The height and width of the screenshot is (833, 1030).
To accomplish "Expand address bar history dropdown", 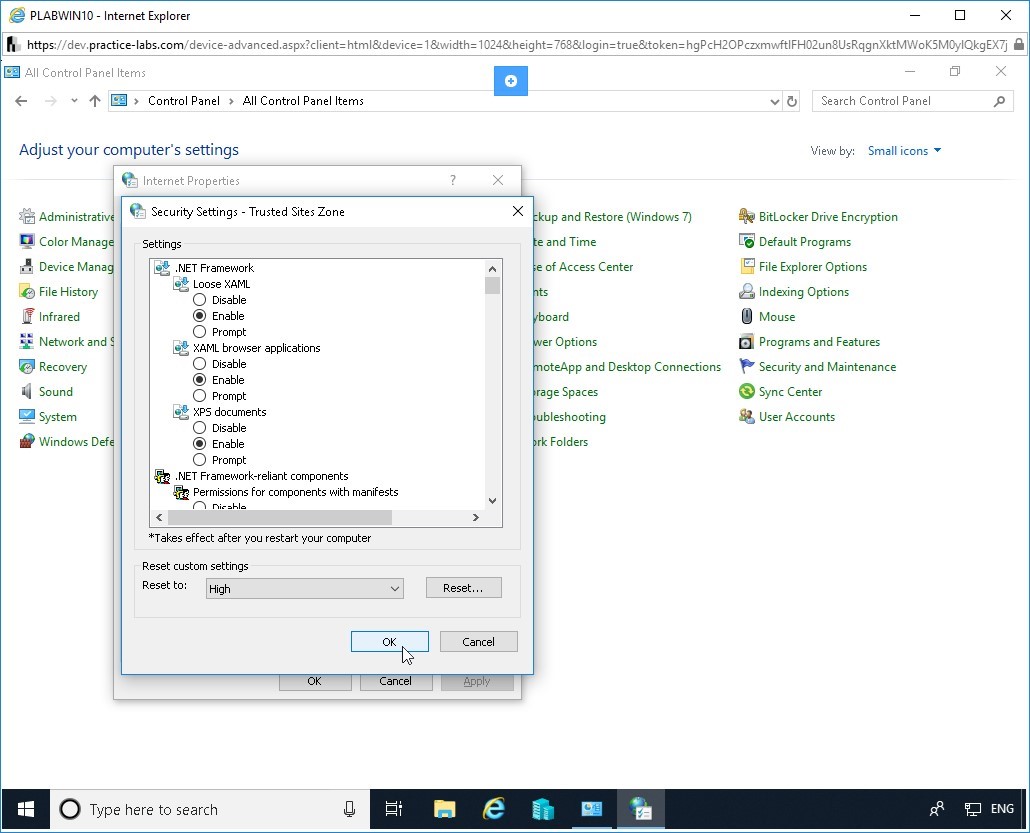I will 774,101.
